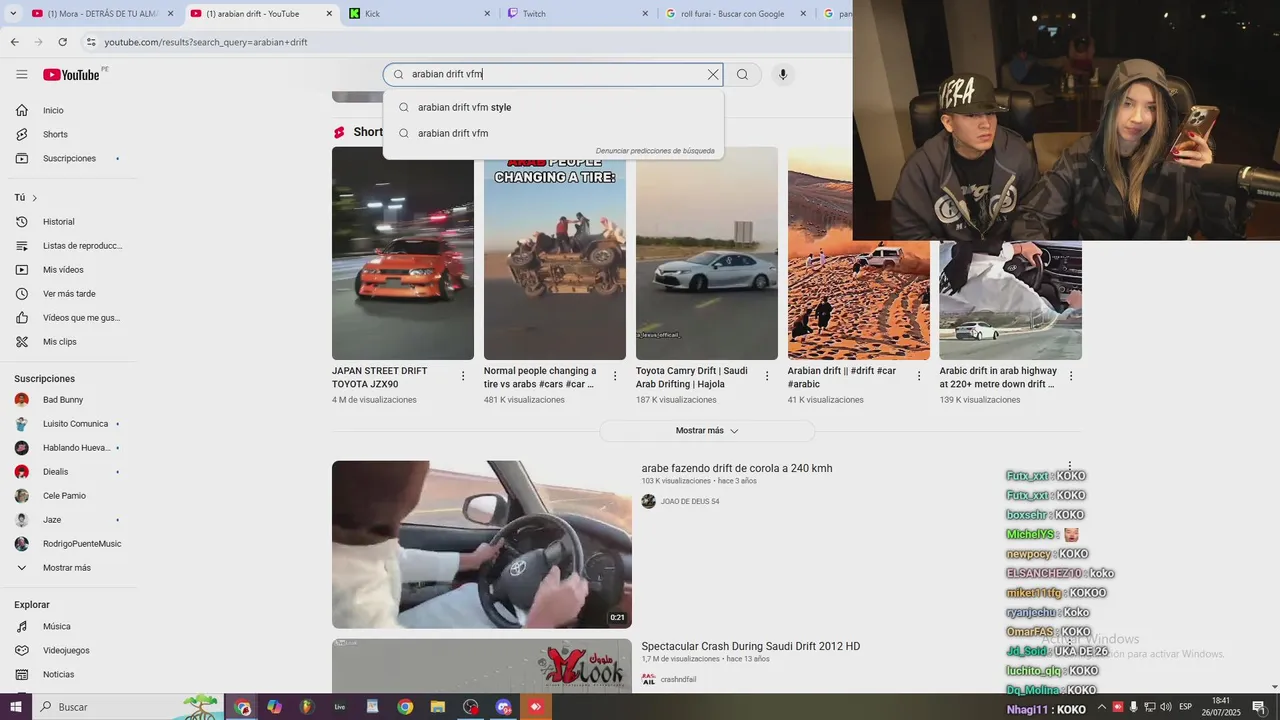
Task: Open the YouTube hamburger guide menu
Action: [22, 74]
